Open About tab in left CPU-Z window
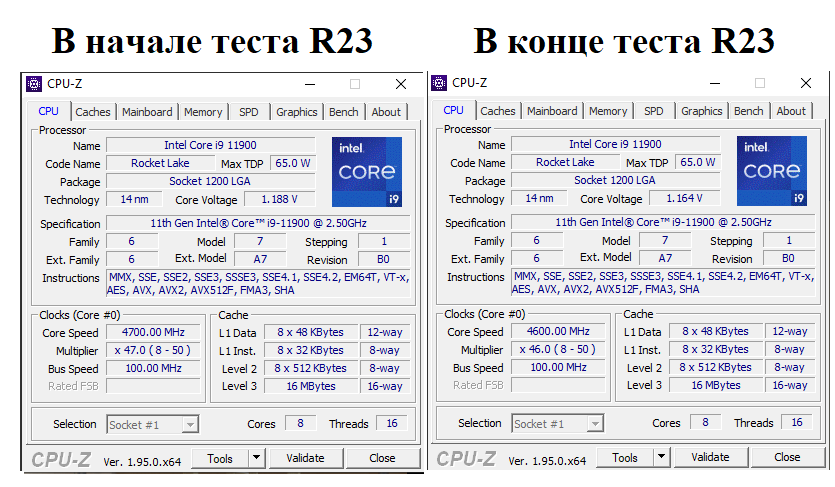This screenshot has height=487, width=835. [x=386, y=112]
